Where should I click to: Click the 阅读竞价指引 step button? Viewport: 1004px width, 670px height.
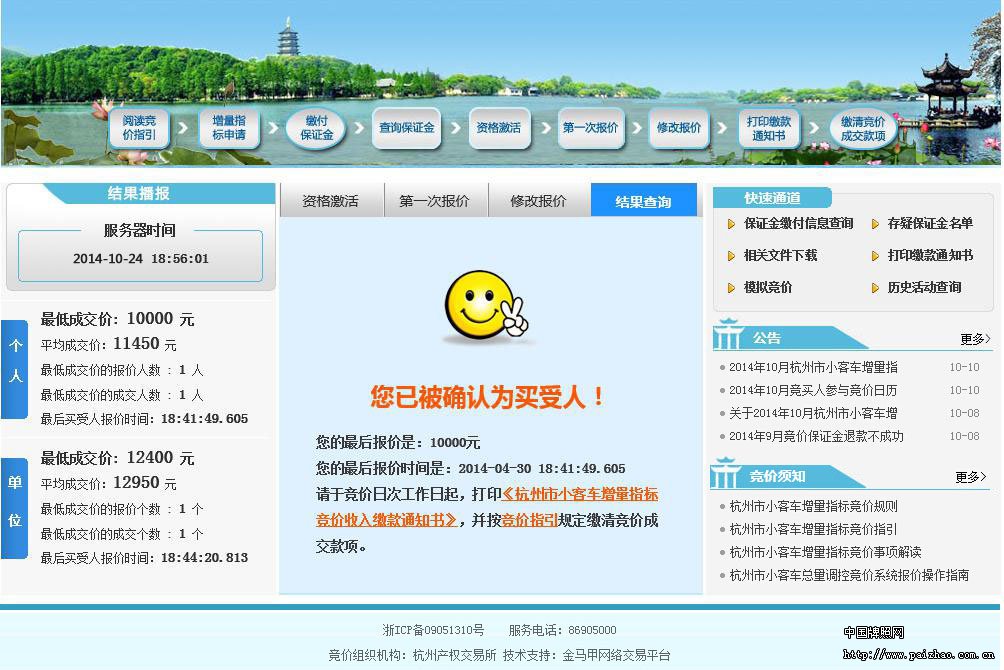pos(139,128)
